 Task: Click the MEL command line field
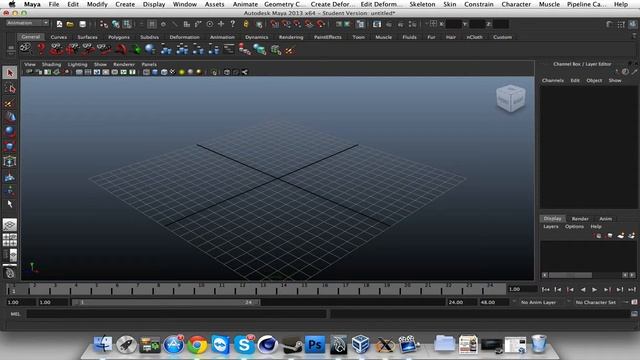(x=177, y=314)
